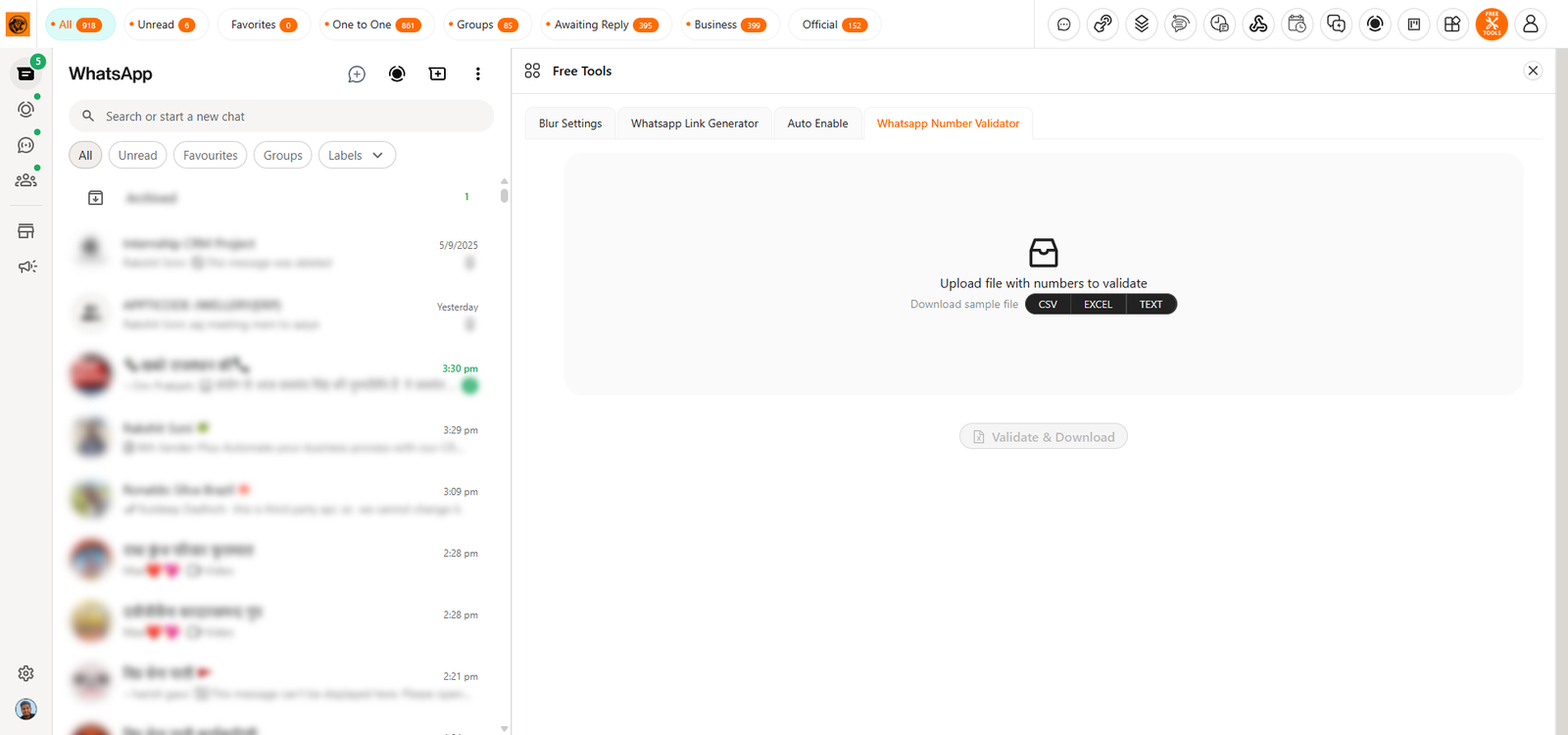The image size is (1568, 735).
Task: Select the Unread filter chip
Action: (x=137, y=156)
